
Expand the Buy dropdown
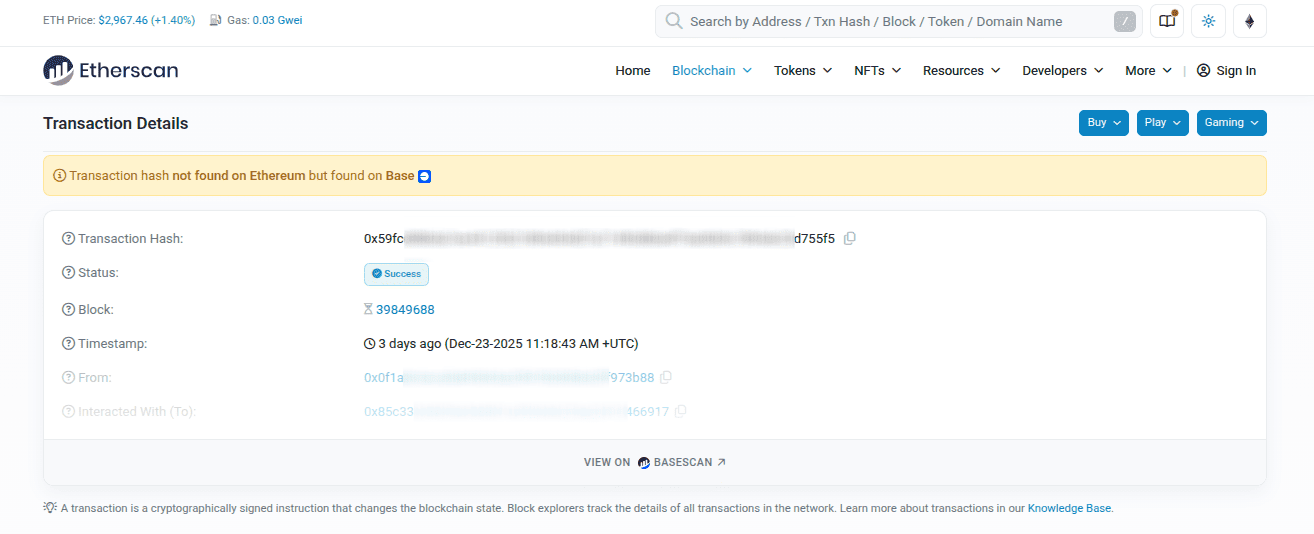(x=1104, y=123)
